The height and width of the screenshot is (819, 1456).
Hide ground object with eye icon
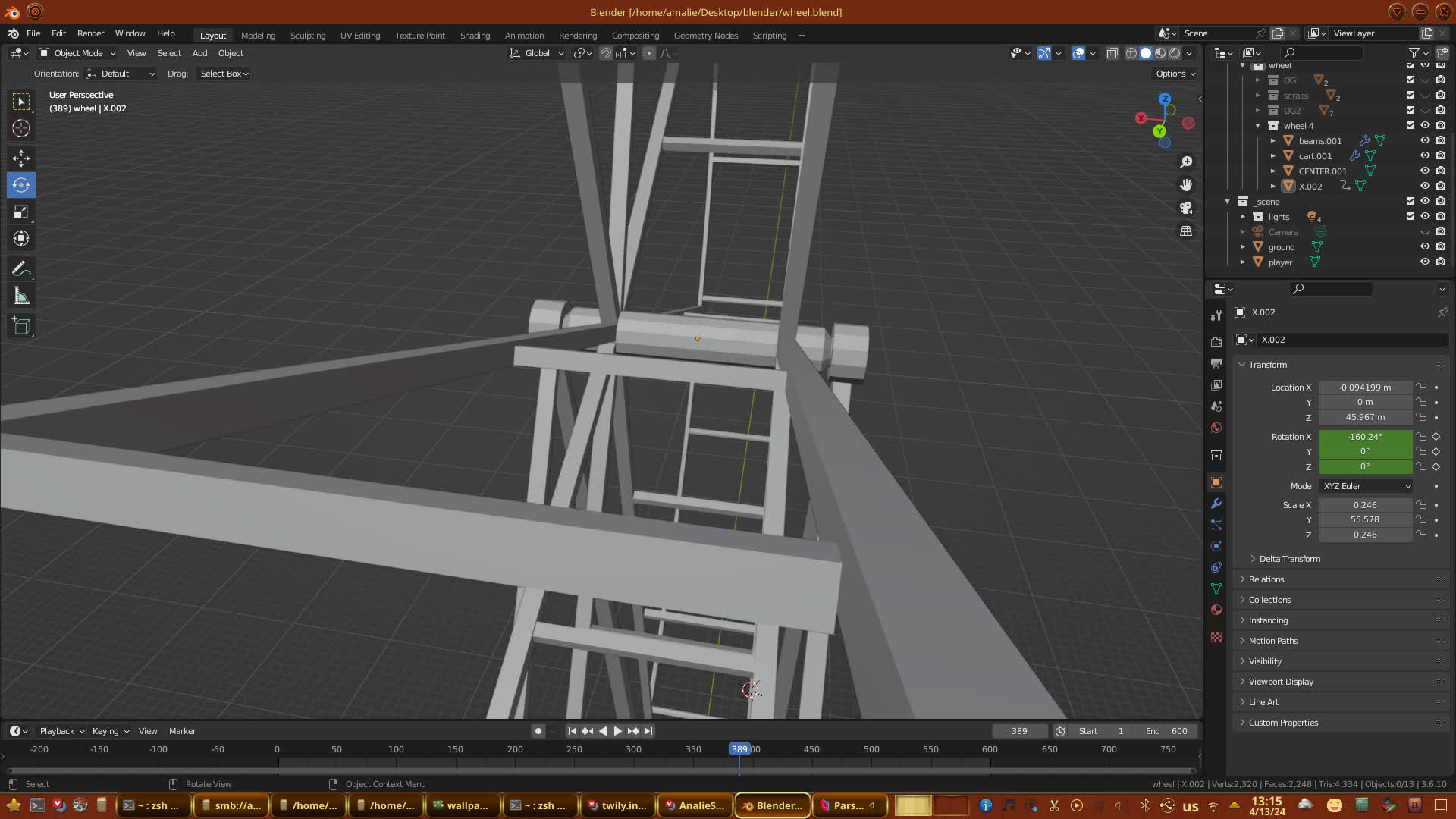1425,246
